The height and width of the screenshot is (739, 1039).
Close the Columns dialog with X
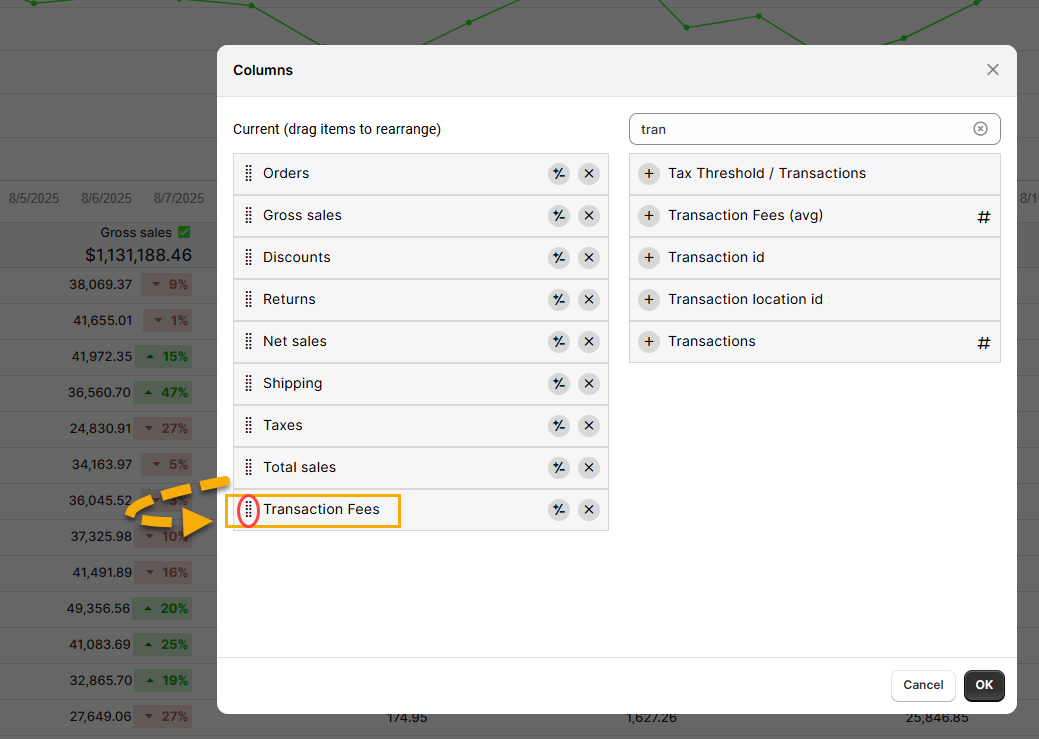[x=992, y=70]
